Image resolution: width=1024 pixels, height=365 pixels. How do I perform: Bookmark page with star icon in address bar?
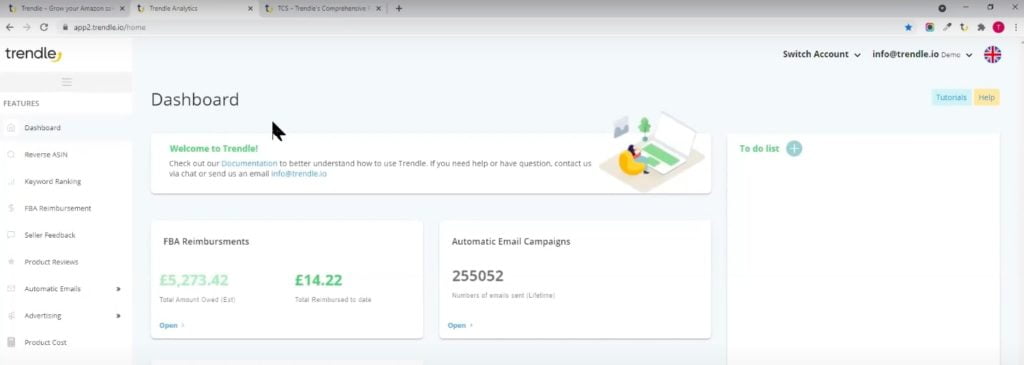tap(908, 27)
